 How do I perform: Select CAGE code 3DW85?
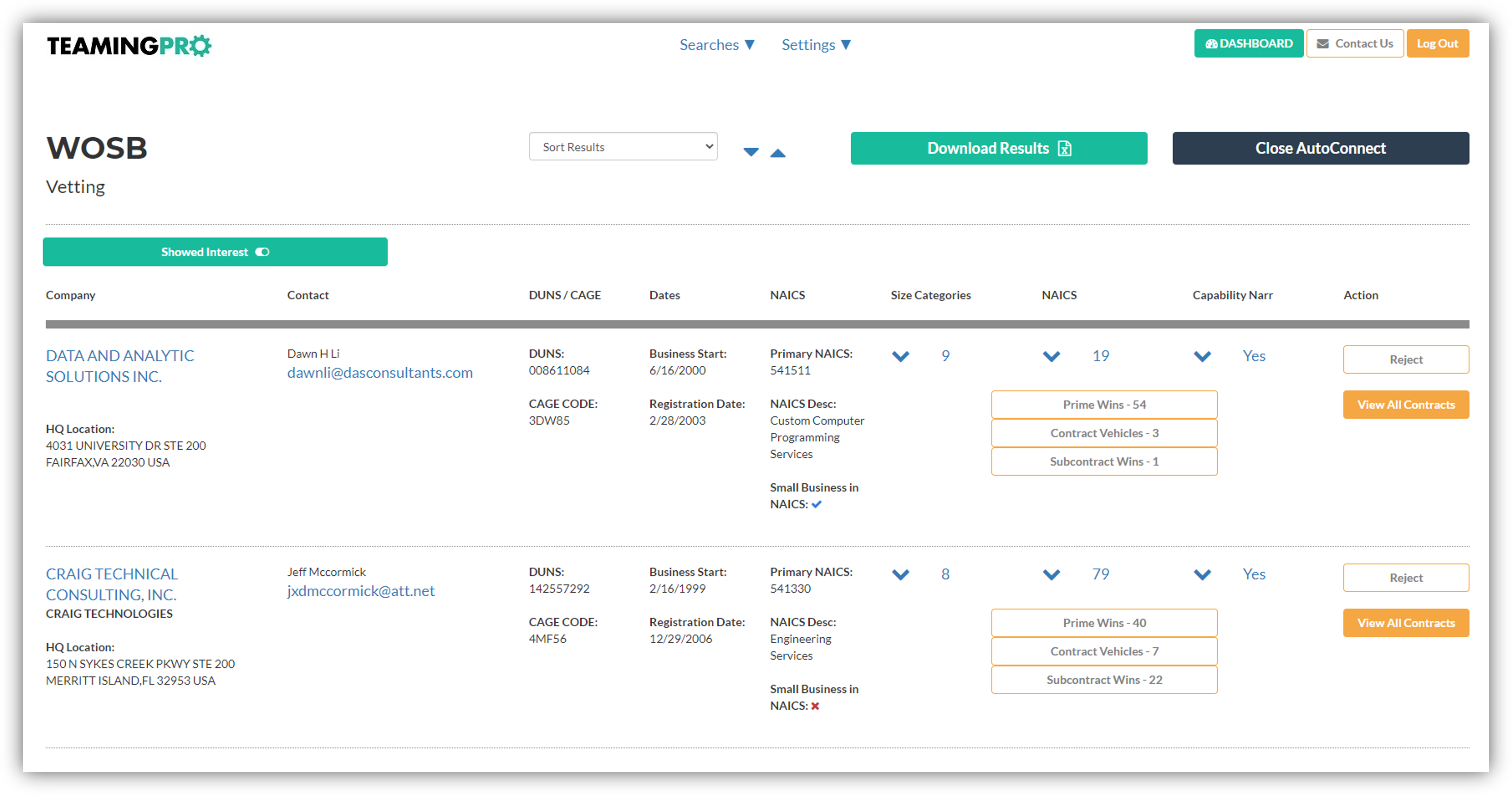(549, 420)
